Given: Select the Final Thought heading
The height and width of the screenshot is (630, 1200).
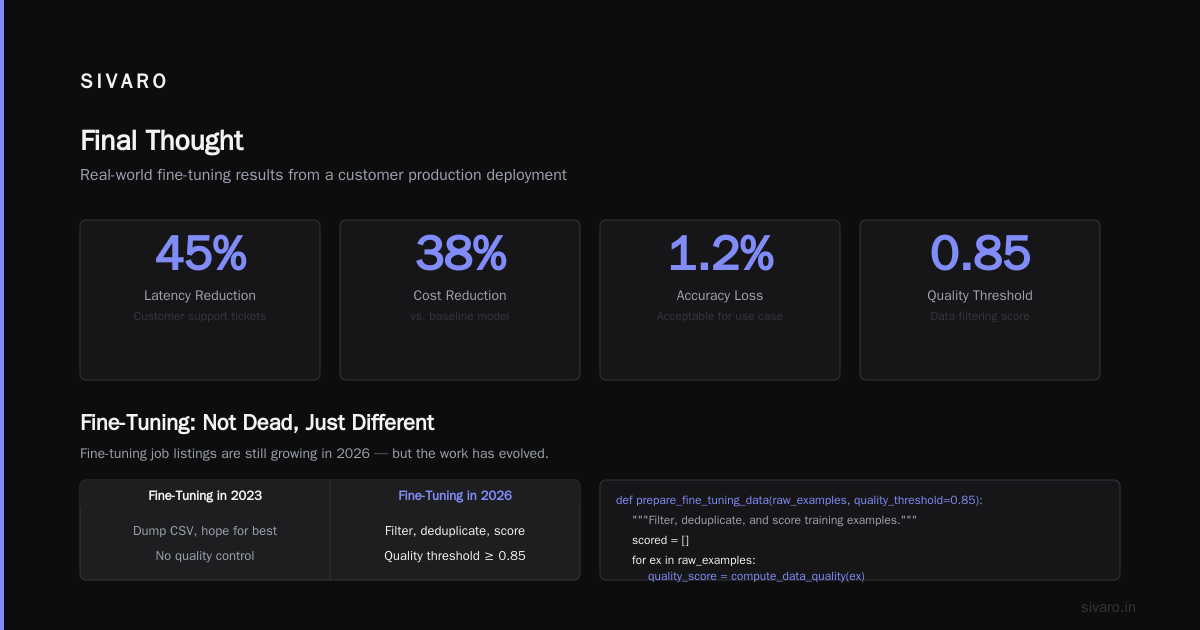Looking at the screenshot, I should (162, 140).
